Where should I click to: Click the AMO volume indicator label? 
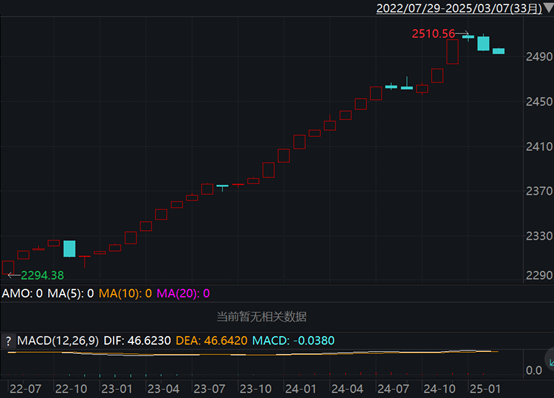[22, 293]
